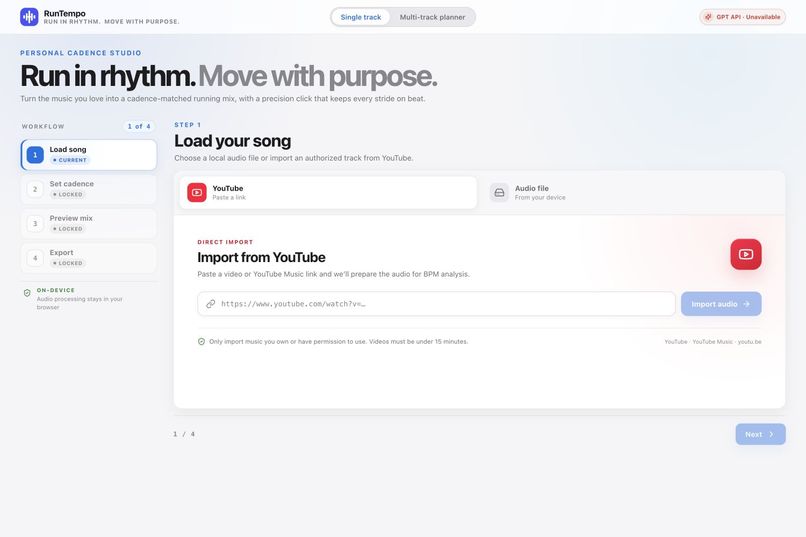This screenshot has height=537, width=806.
Task: Switch to the Audio file source tab
Action: (x=633, y=193)
